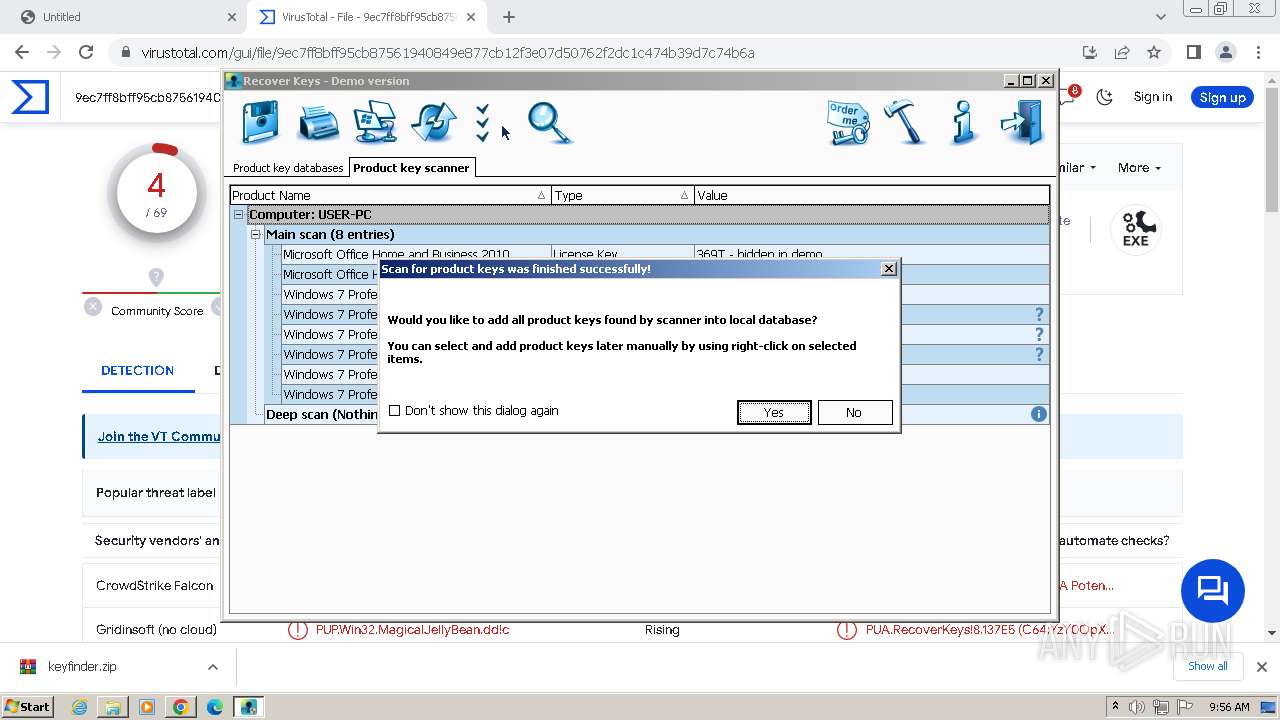Click the Chrome back arrow
This screenshot has height=720, width=1280.
[x=22, y=53]
